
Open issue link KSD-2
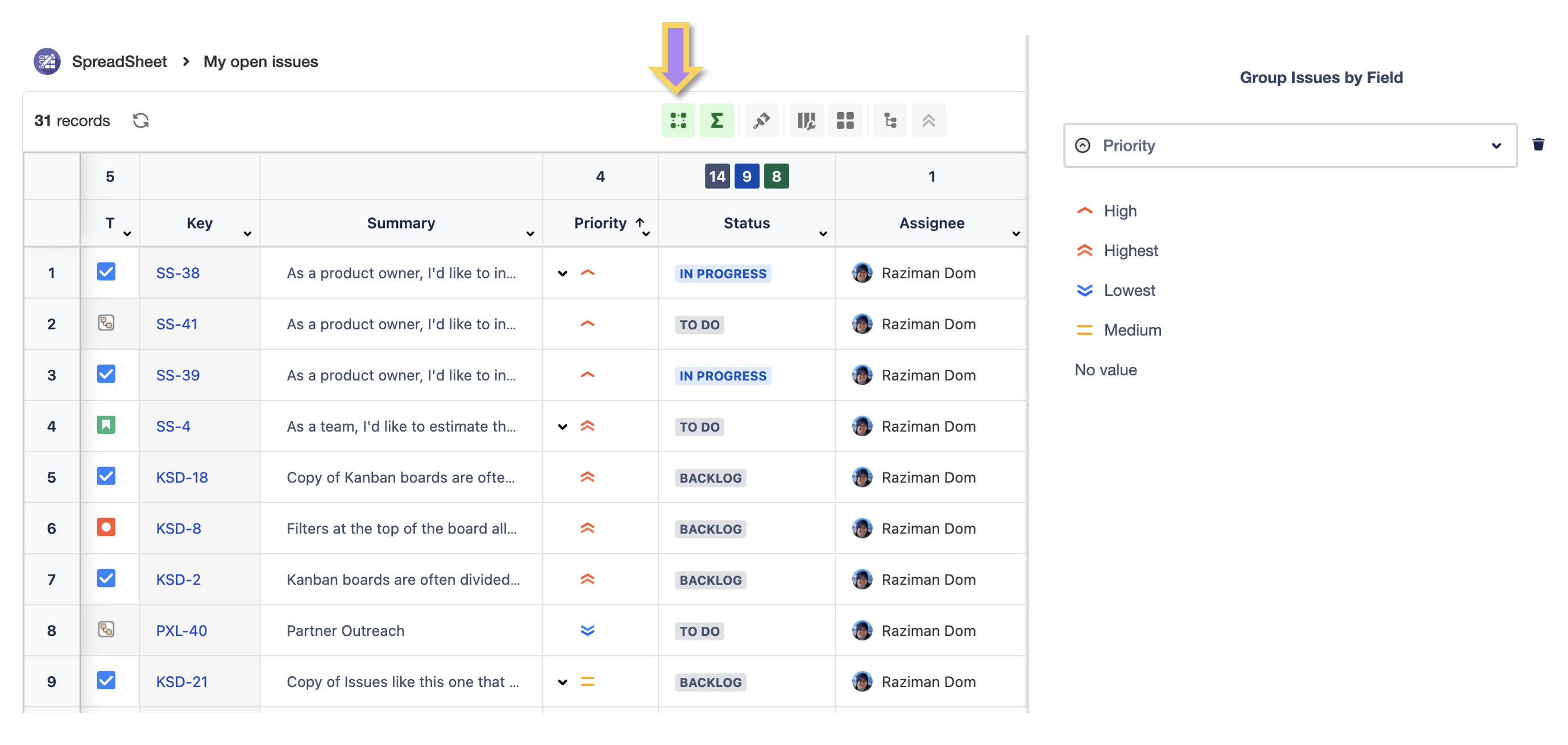click(x=178, y=580)
